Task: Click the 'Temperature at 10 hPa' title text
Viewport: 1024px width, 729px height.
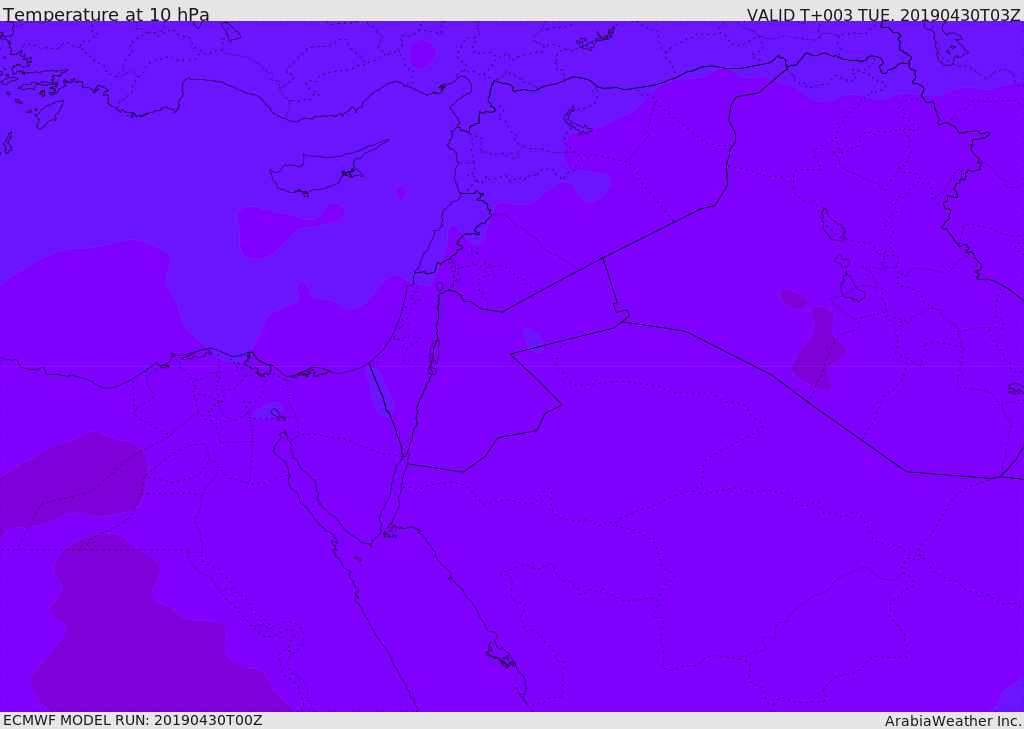Action: pyautogui.click(x=106, y=14)
